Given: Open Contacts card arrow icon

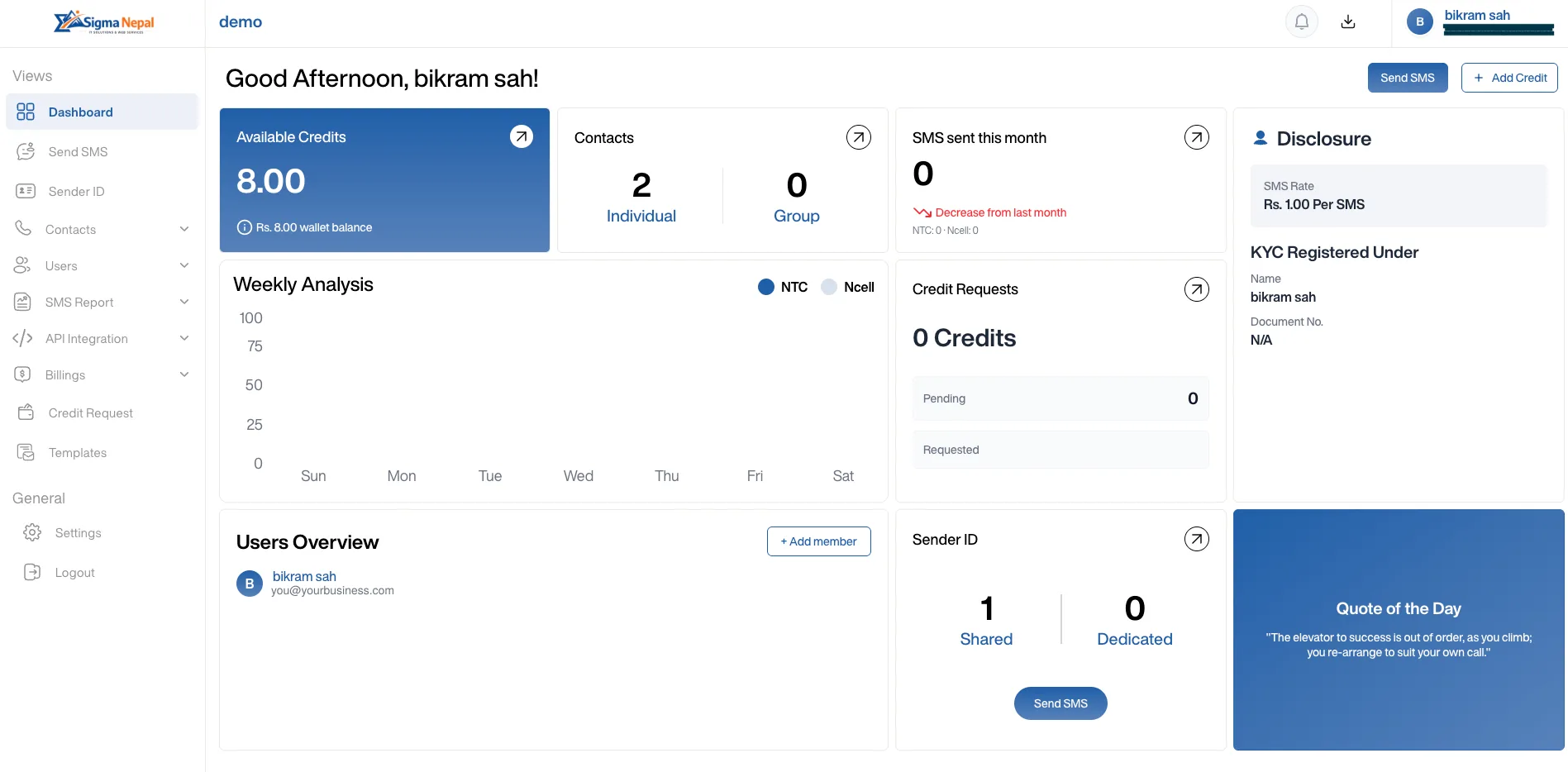Looking at the screenshot, I should click(x=858, y=137).
